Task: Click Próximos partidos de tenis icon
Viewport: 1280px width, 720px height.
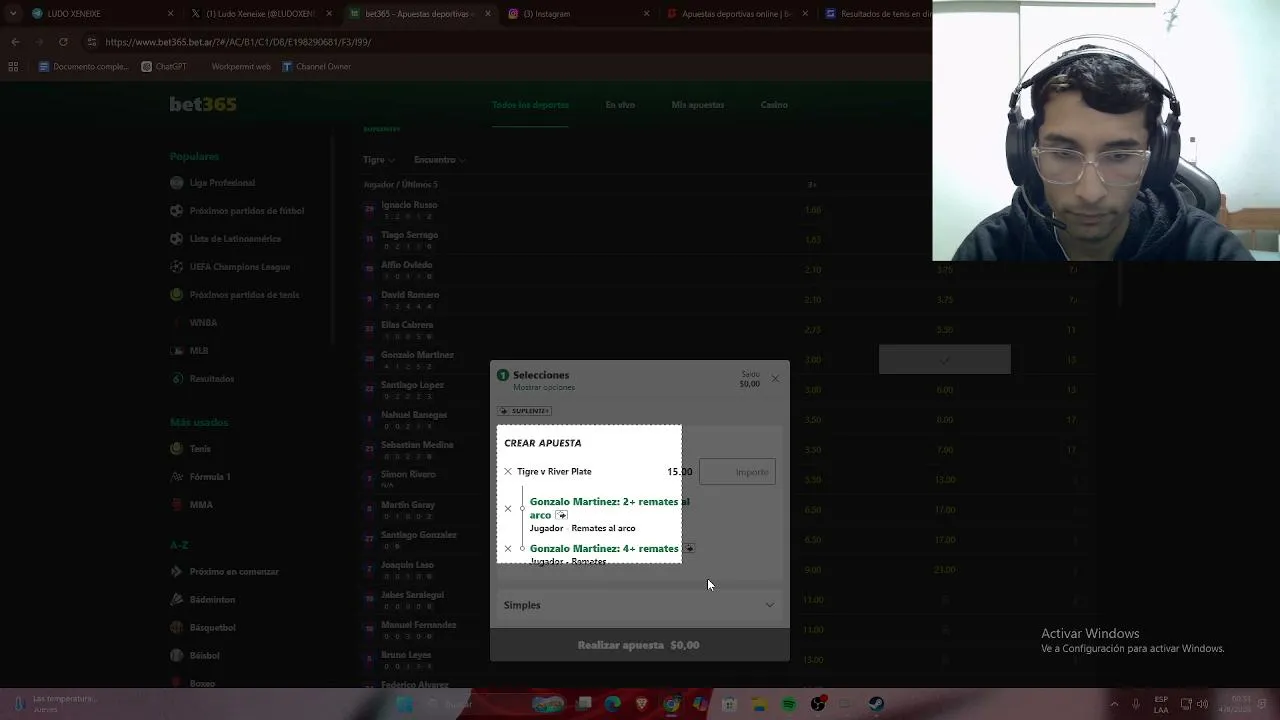Action: coord(177,295)
